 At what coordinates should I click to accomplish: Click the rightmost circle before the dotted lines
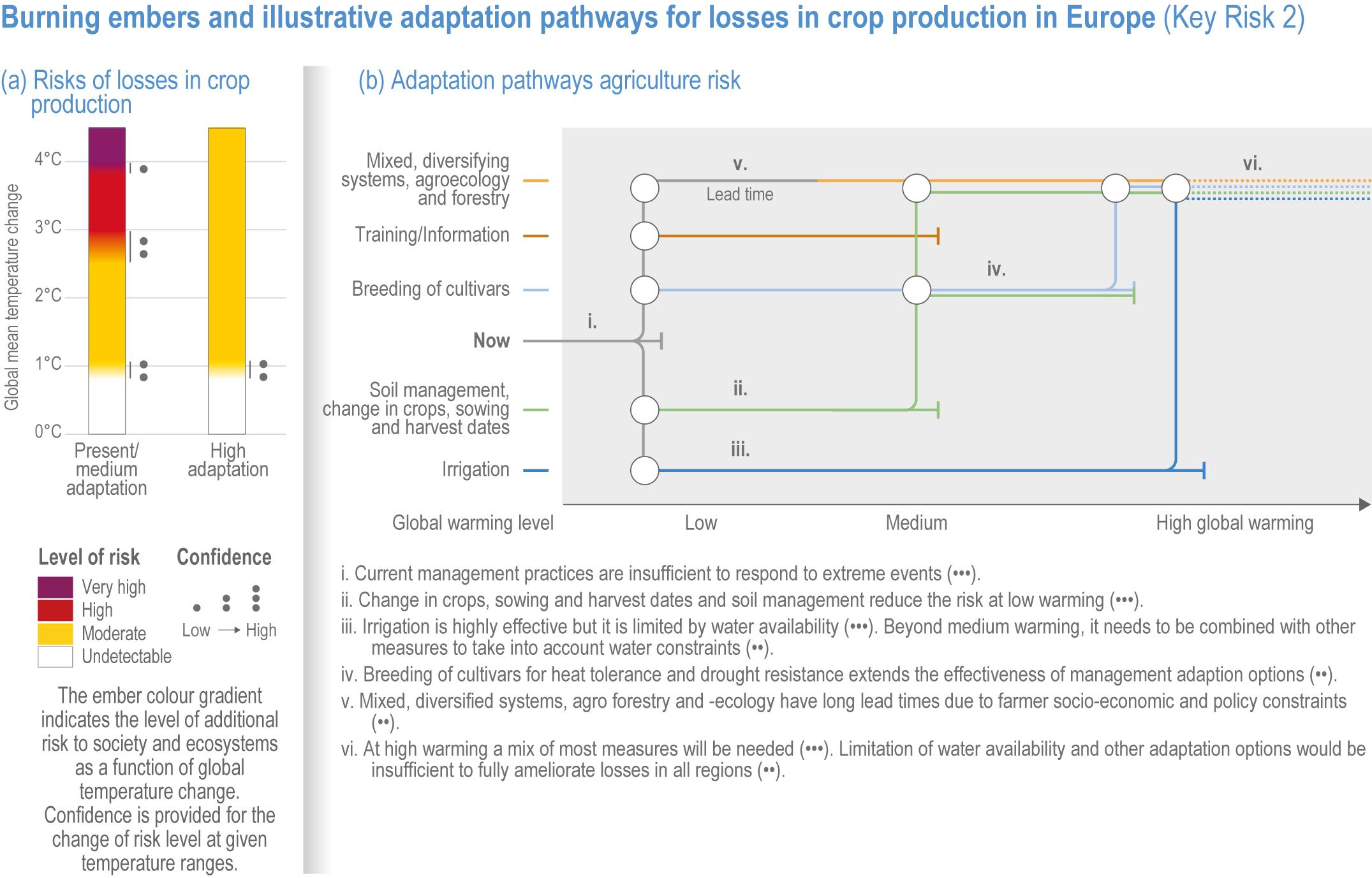tap(1176, 188)
